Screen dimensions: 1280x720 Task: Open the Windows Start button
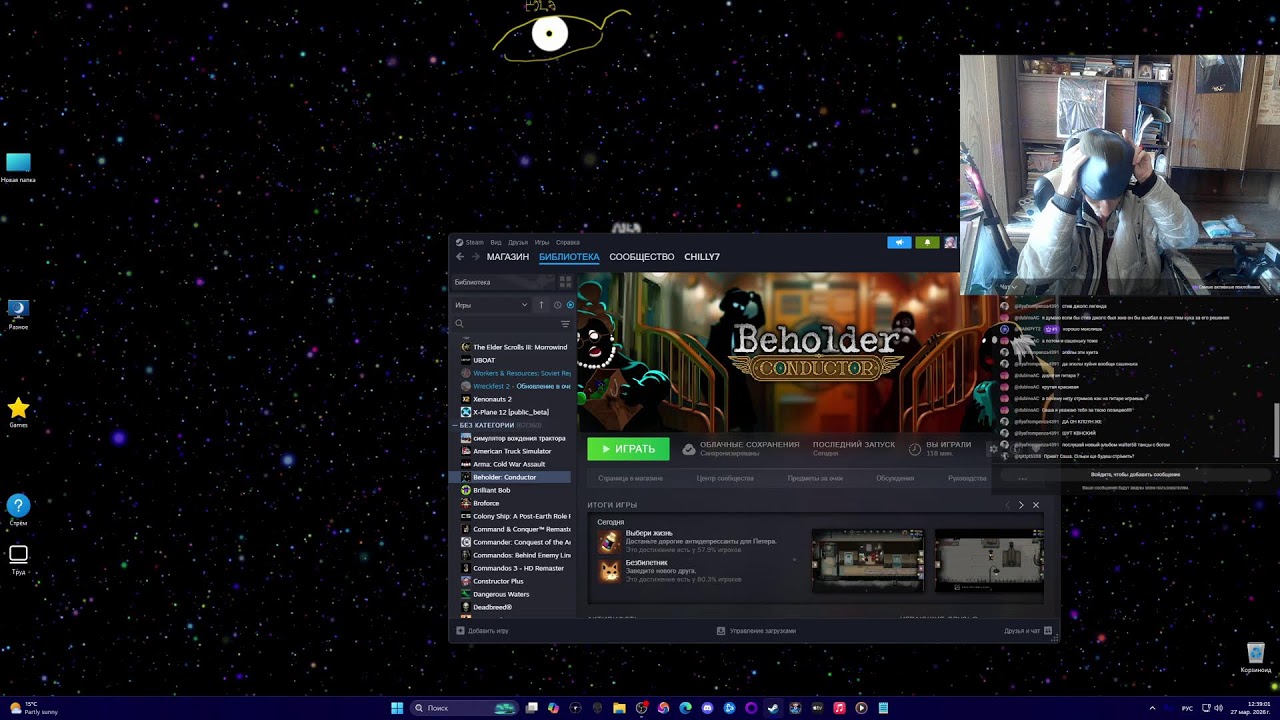pos(397,708)
